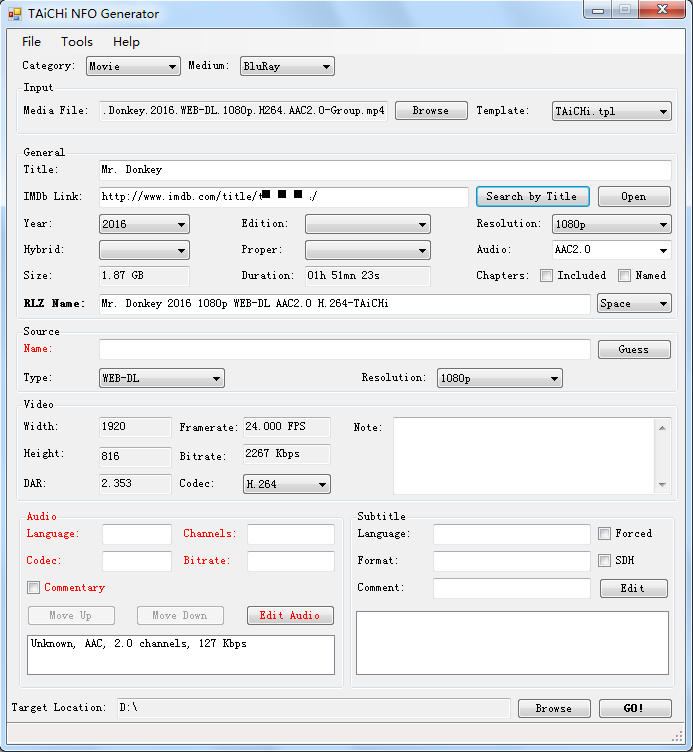This screenshot has width=693, height=752.
Task: Click the Target Location path field
Action: (313, 708)
